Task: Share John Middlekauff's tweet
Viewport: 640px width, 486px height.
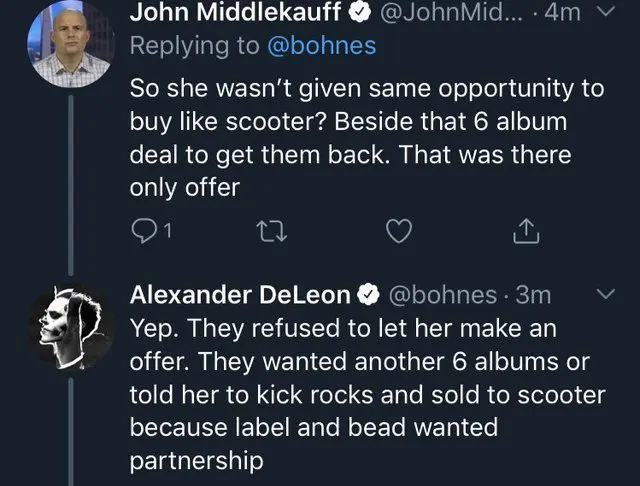Action: point(526,233)
